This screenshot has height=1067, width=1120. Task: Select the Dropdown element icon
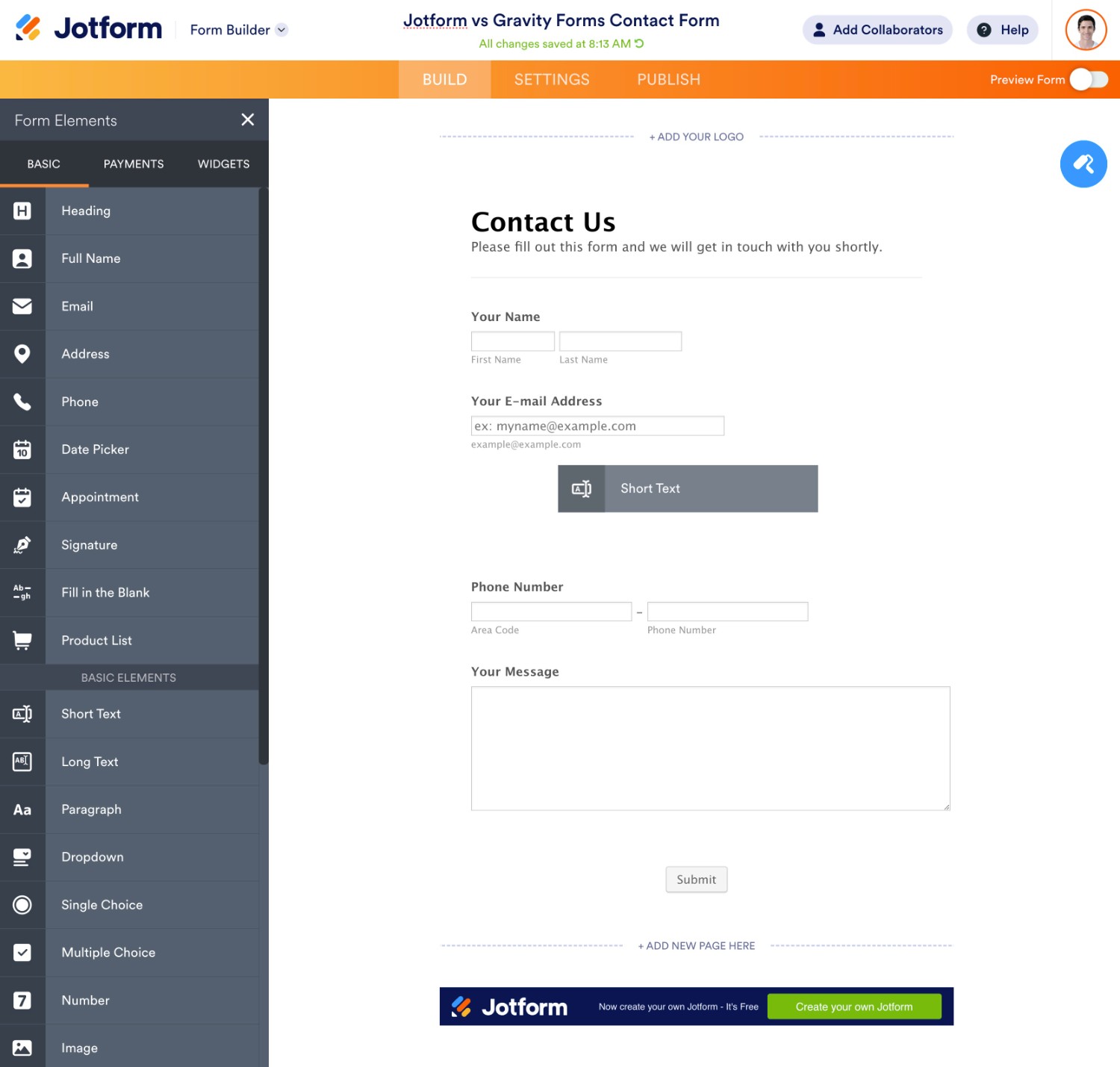[x=22, y=857]
